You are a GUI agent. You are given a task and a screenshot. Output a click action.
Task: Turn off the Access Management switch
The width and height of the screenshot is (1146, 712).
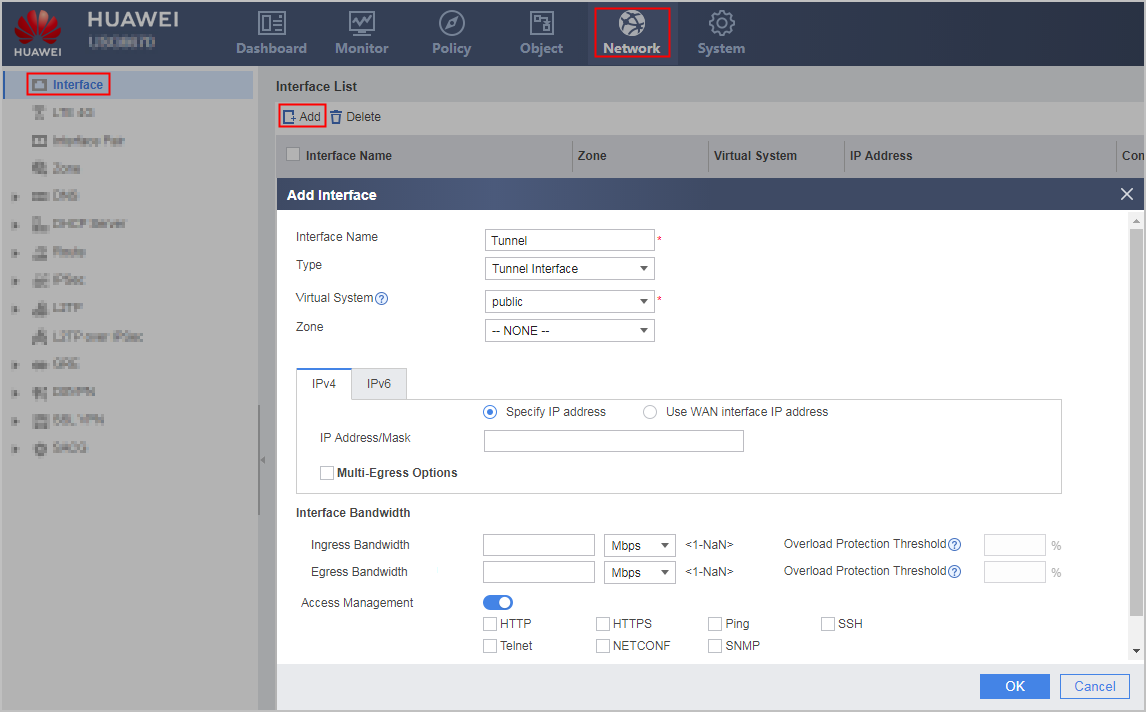pyautogui.click(x=498, y=602)
